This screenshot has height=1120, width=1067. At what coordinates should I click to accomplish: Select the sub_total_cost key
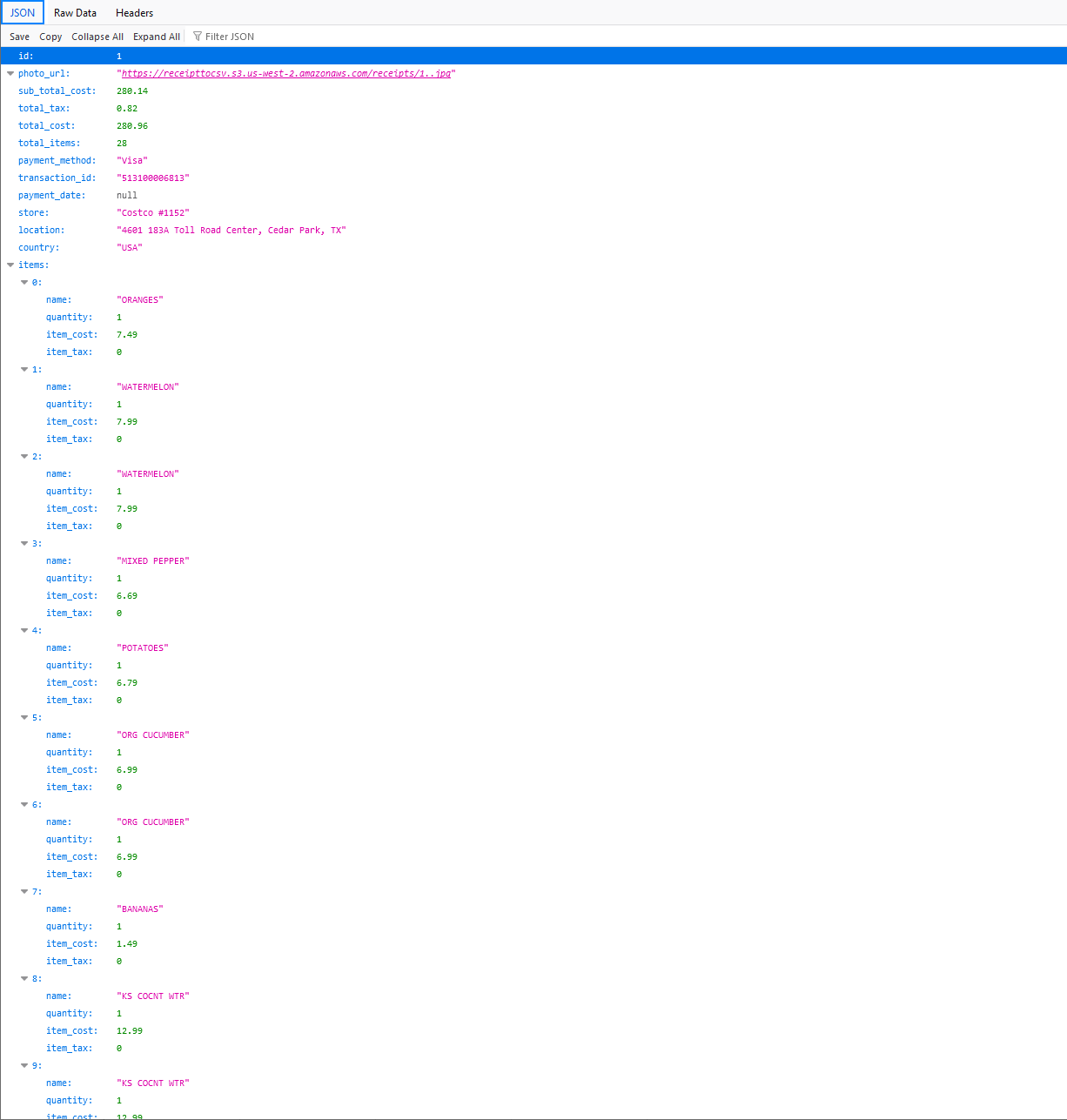(57, 91)
